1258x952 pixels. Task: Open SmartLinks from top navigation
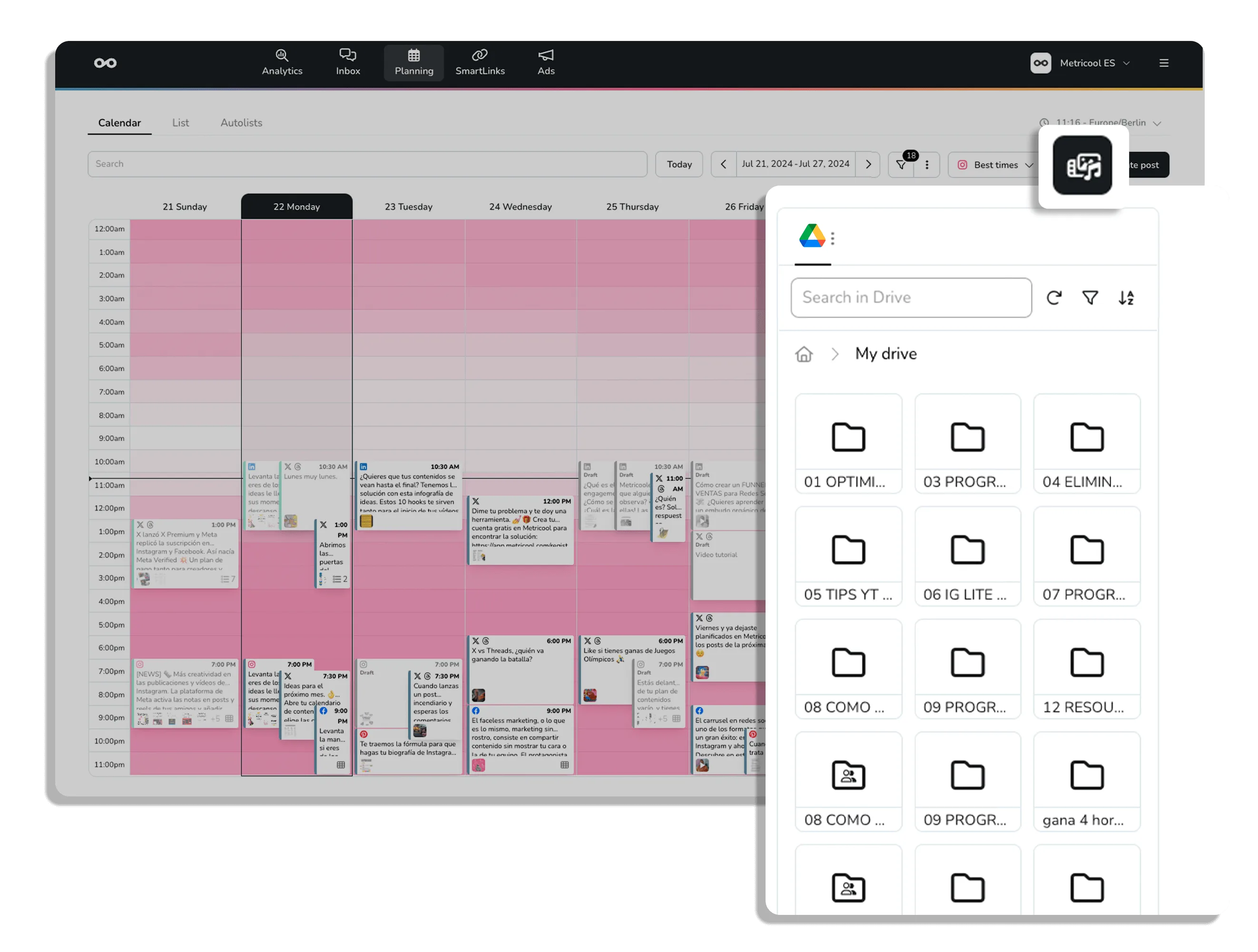click(x=480, y=62)
